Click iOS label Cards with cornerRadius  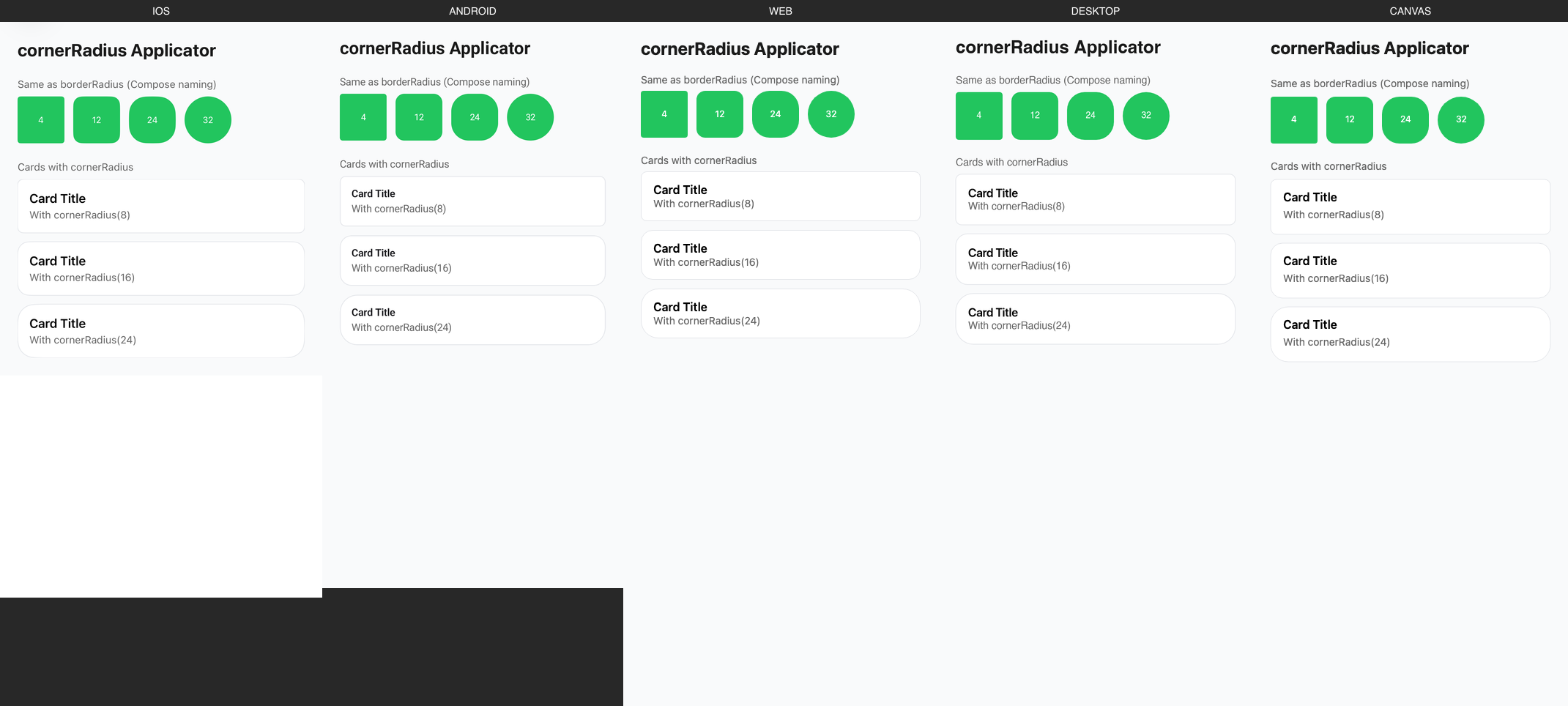click(75, 167)
